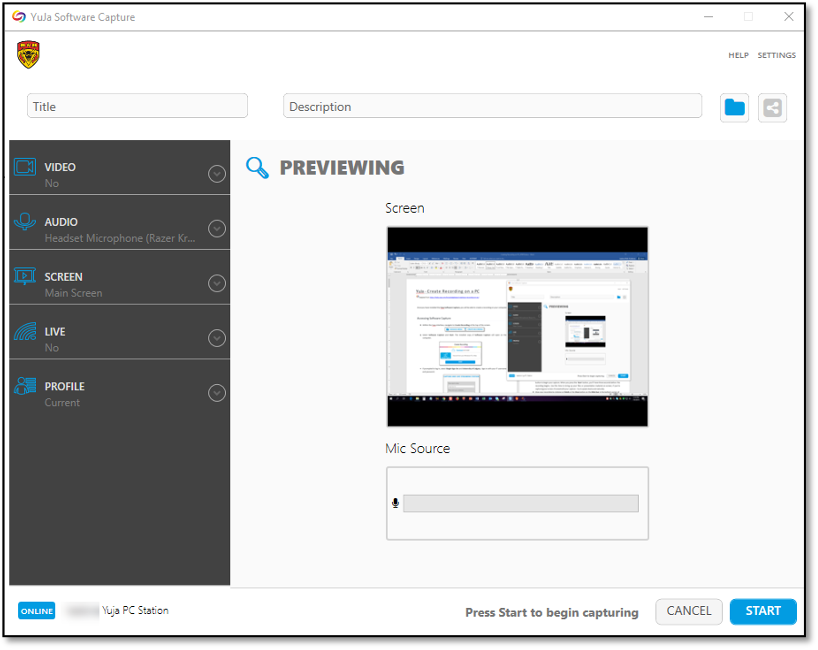The image size is (818, 650).
Task: Click the Current text under PROFILE
Action: pos(62,403)
